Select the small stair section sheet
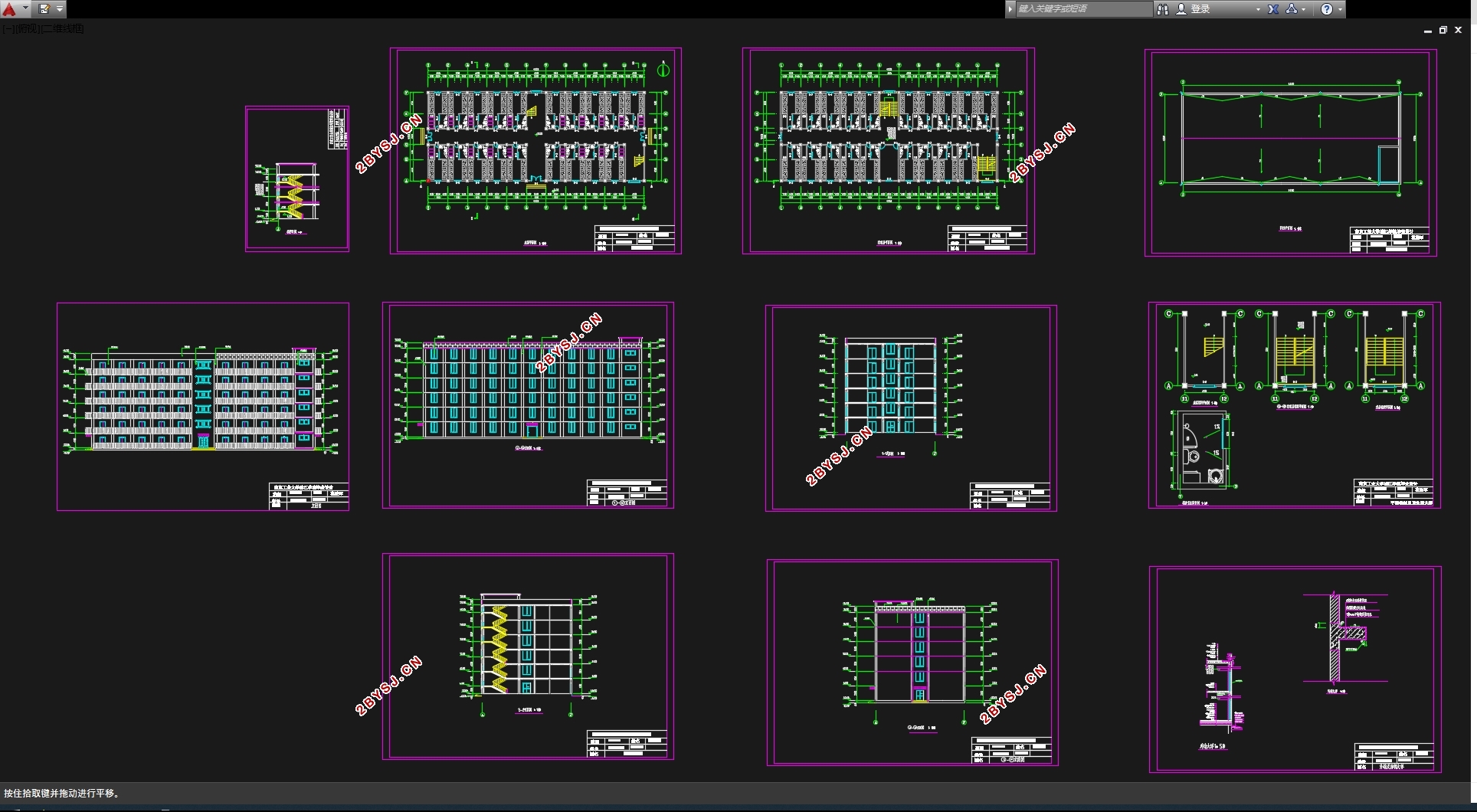 click(297, 178)
